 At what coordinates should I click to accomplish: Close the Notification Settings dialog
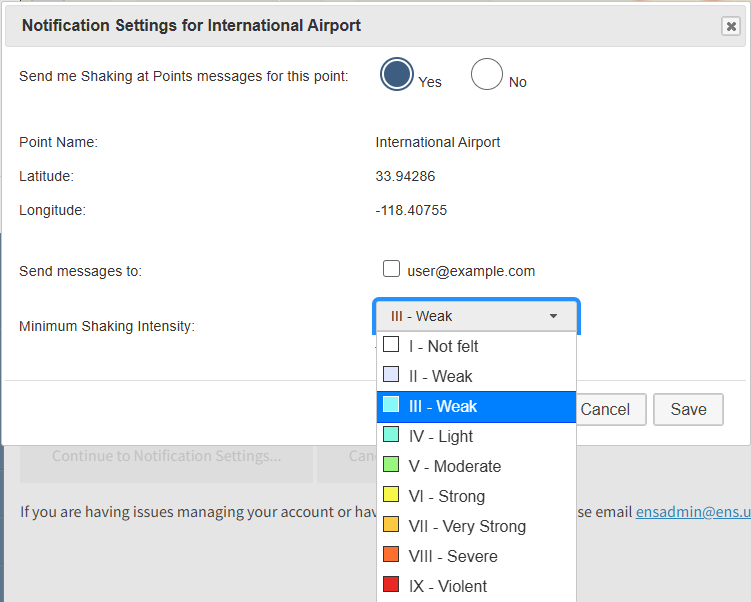[731, 26]
